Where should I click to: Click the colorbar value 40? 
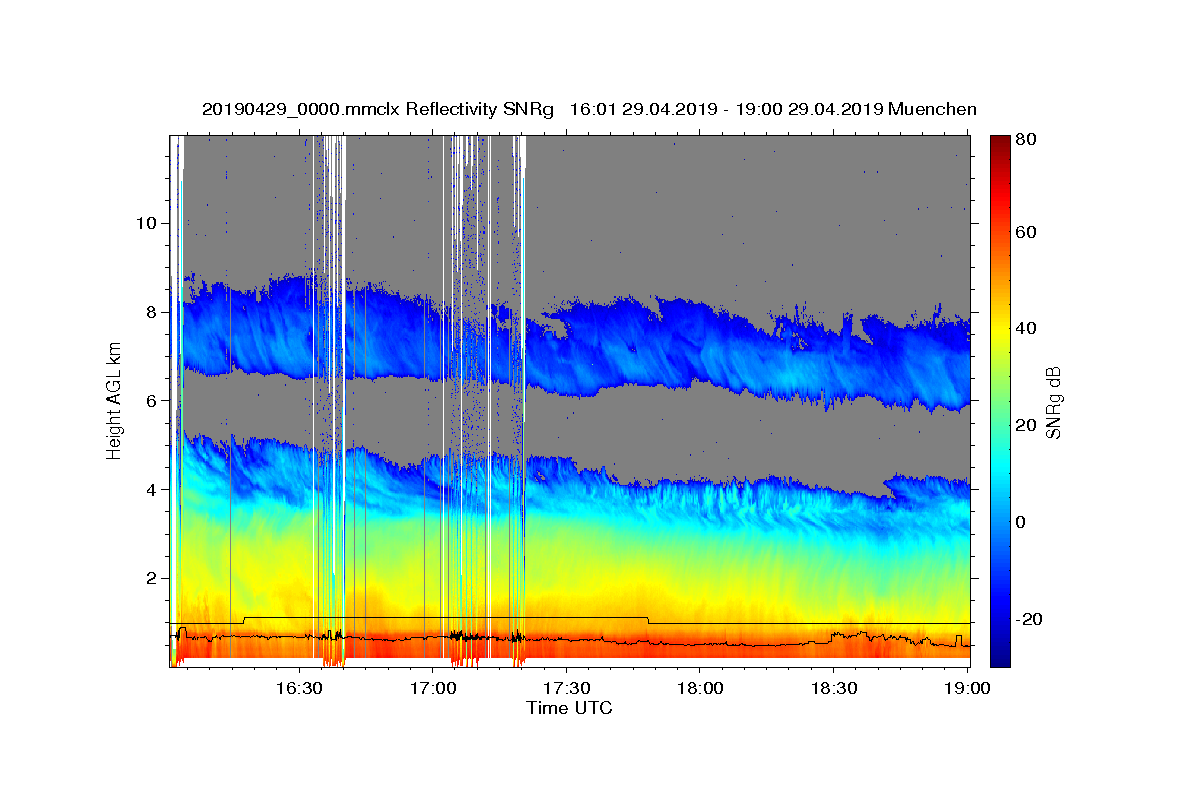click(x=1027, y=329)
